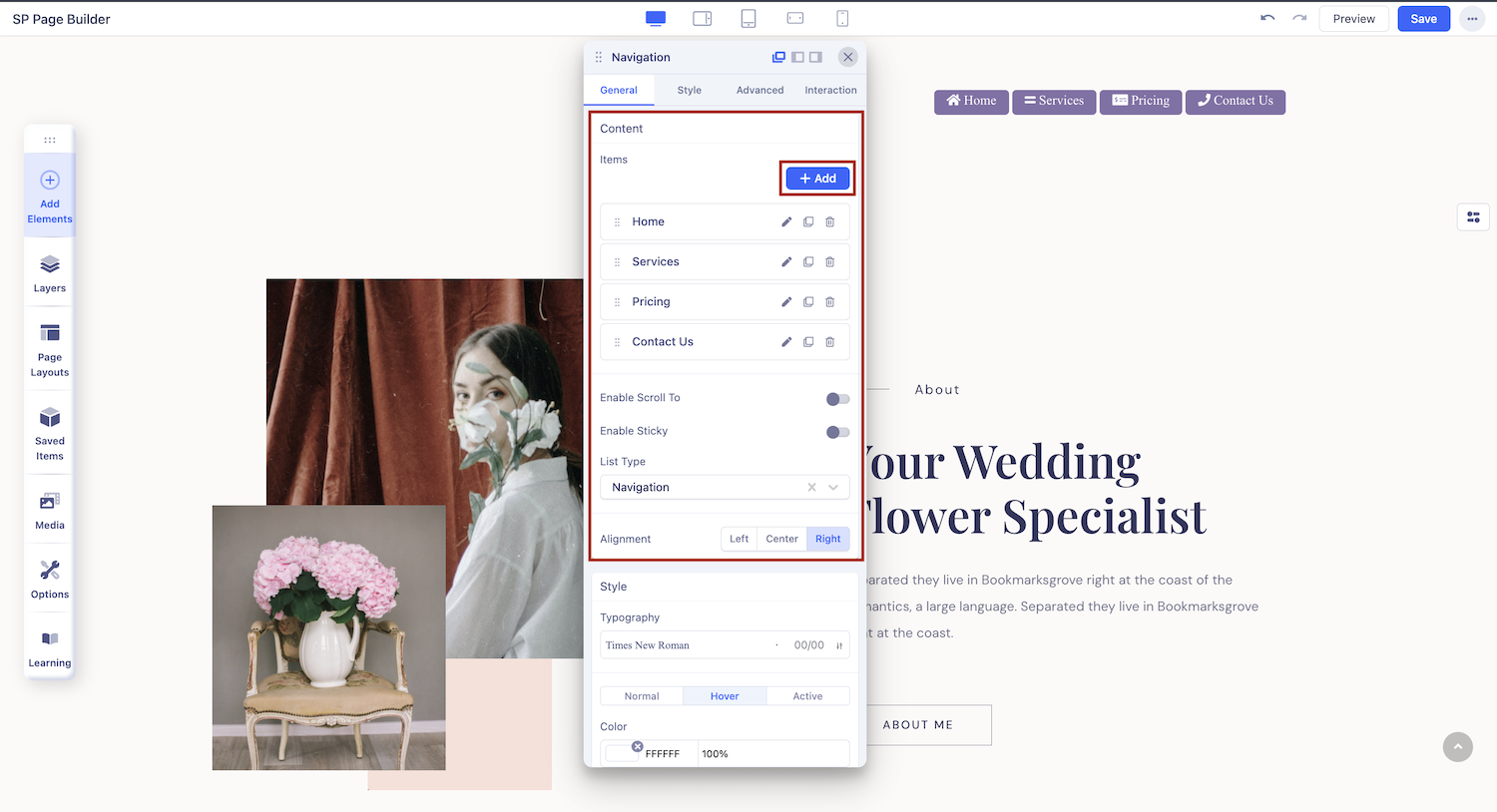Image resolution: width=1497 pixels, height=812 pixels.
Task: Open the Layers panel in sidebar
Action: (50, 272)
